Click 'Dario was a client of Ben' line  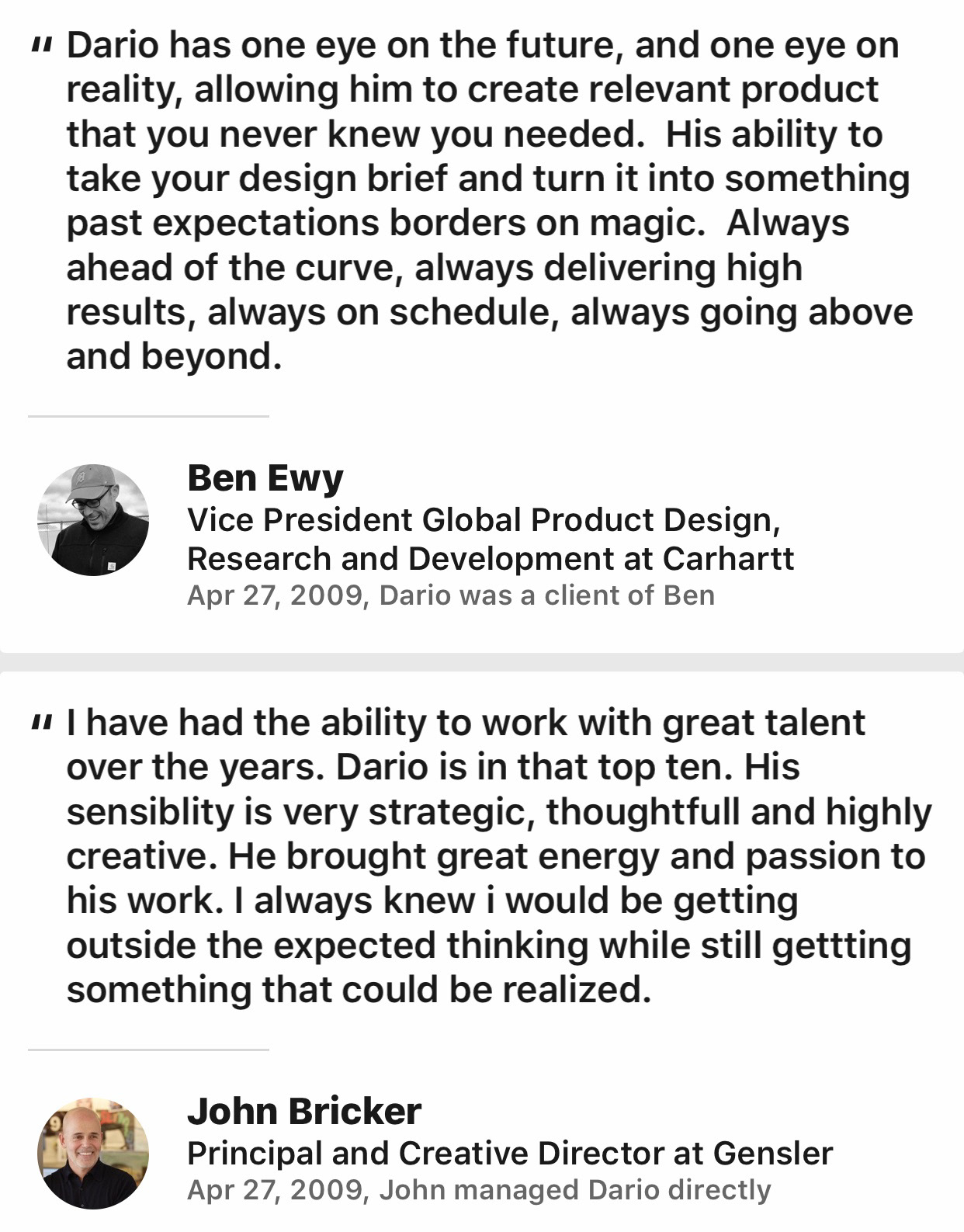pos(451,595)
